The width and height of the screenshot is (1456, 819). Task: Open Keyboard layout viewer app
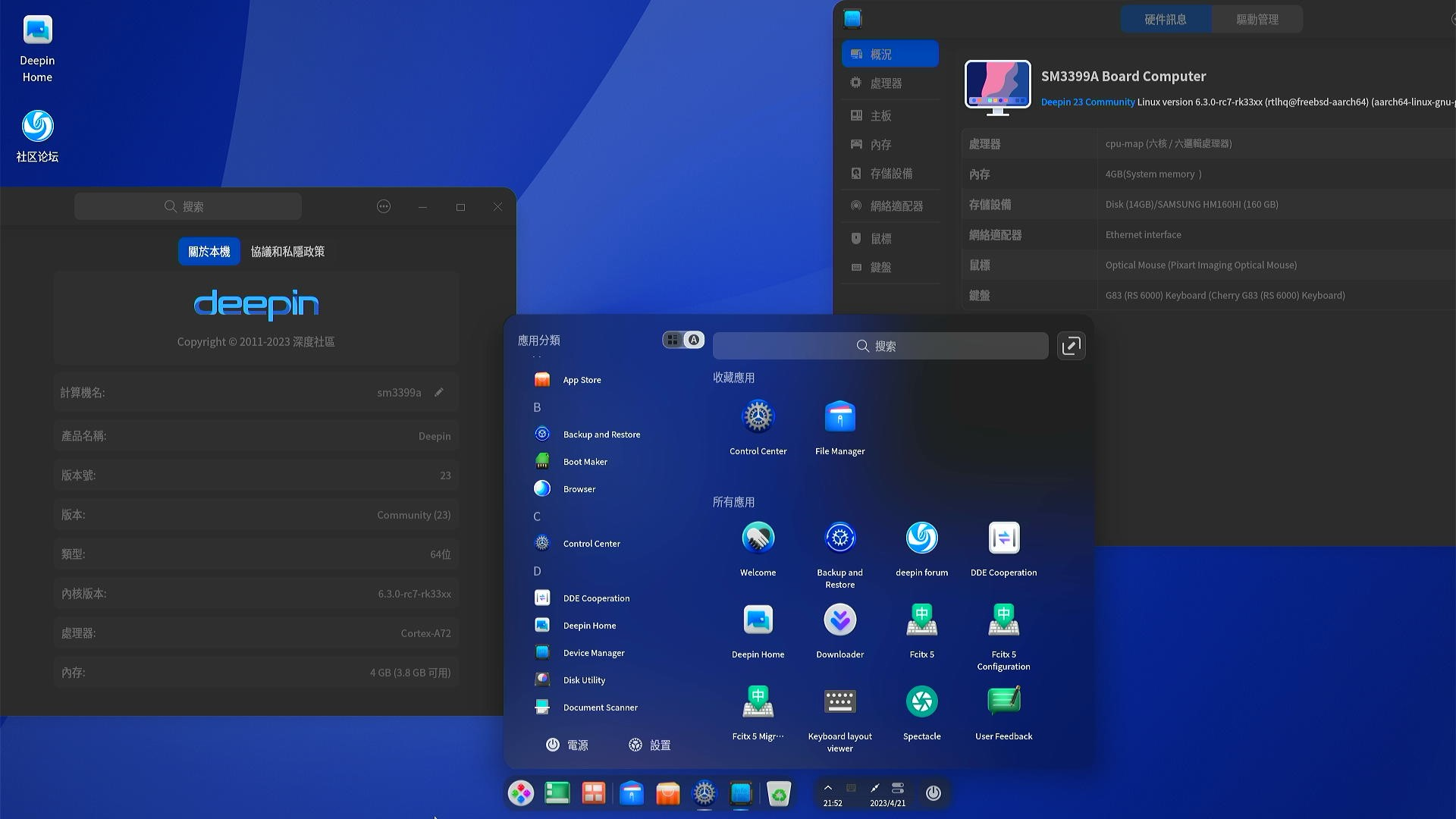pos(839,703)
